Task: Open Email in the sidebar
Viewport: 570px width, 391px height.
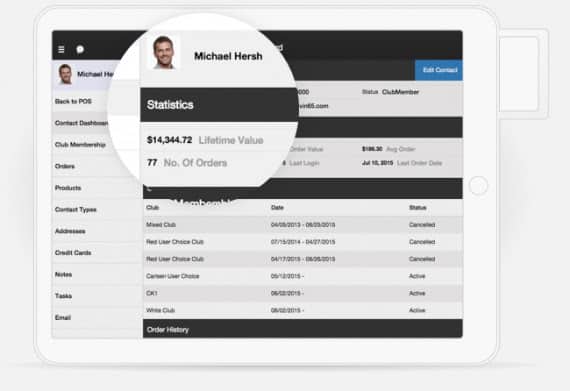Action: coord(63,318)
